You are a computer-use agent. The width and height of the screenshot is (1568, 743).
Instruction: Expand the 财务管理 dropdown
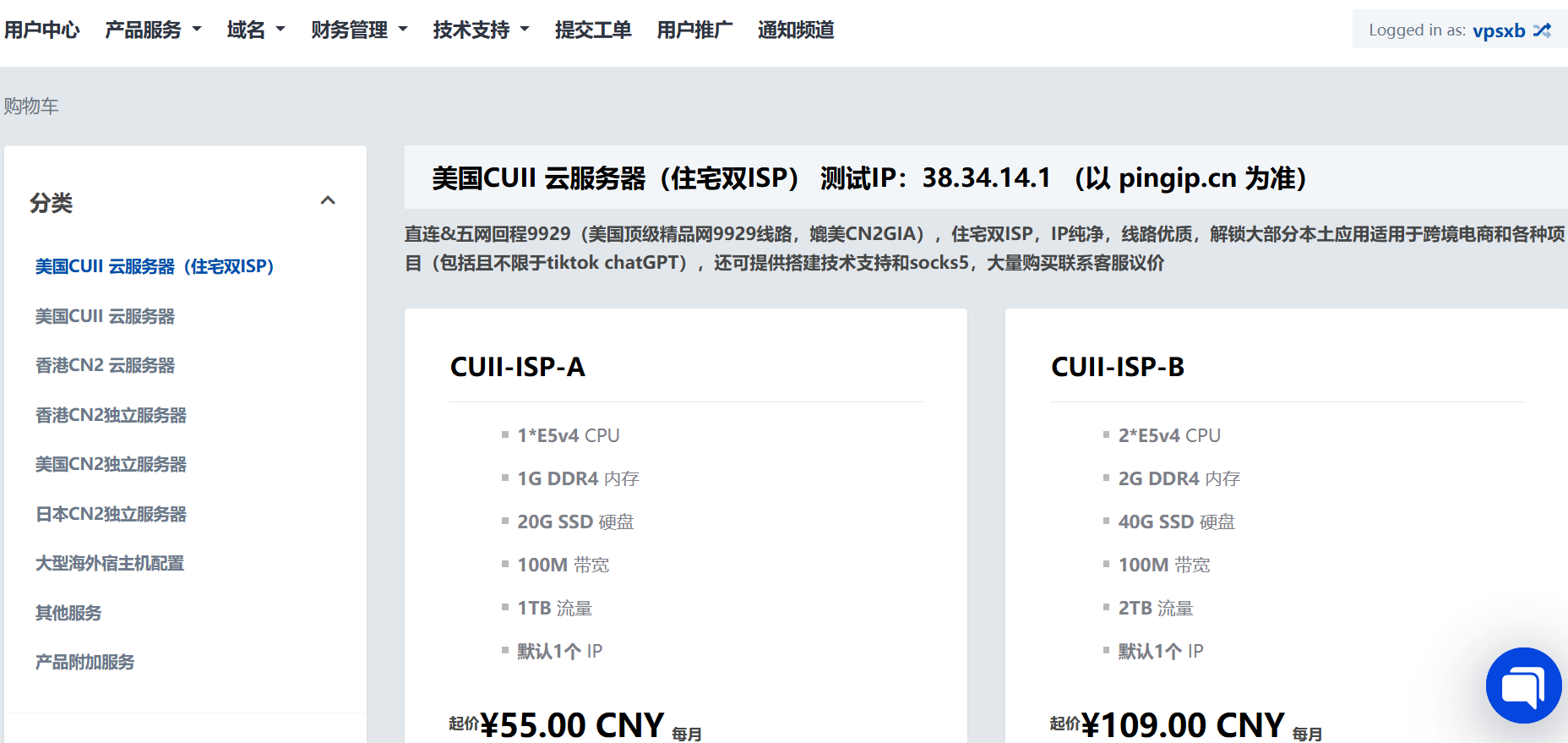359,30
